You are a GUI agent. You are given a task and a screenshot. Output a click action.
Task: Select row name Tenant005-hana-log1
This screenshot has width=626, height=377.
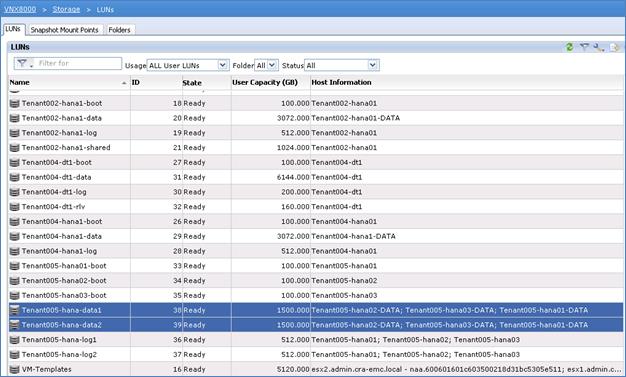(59, 340)
